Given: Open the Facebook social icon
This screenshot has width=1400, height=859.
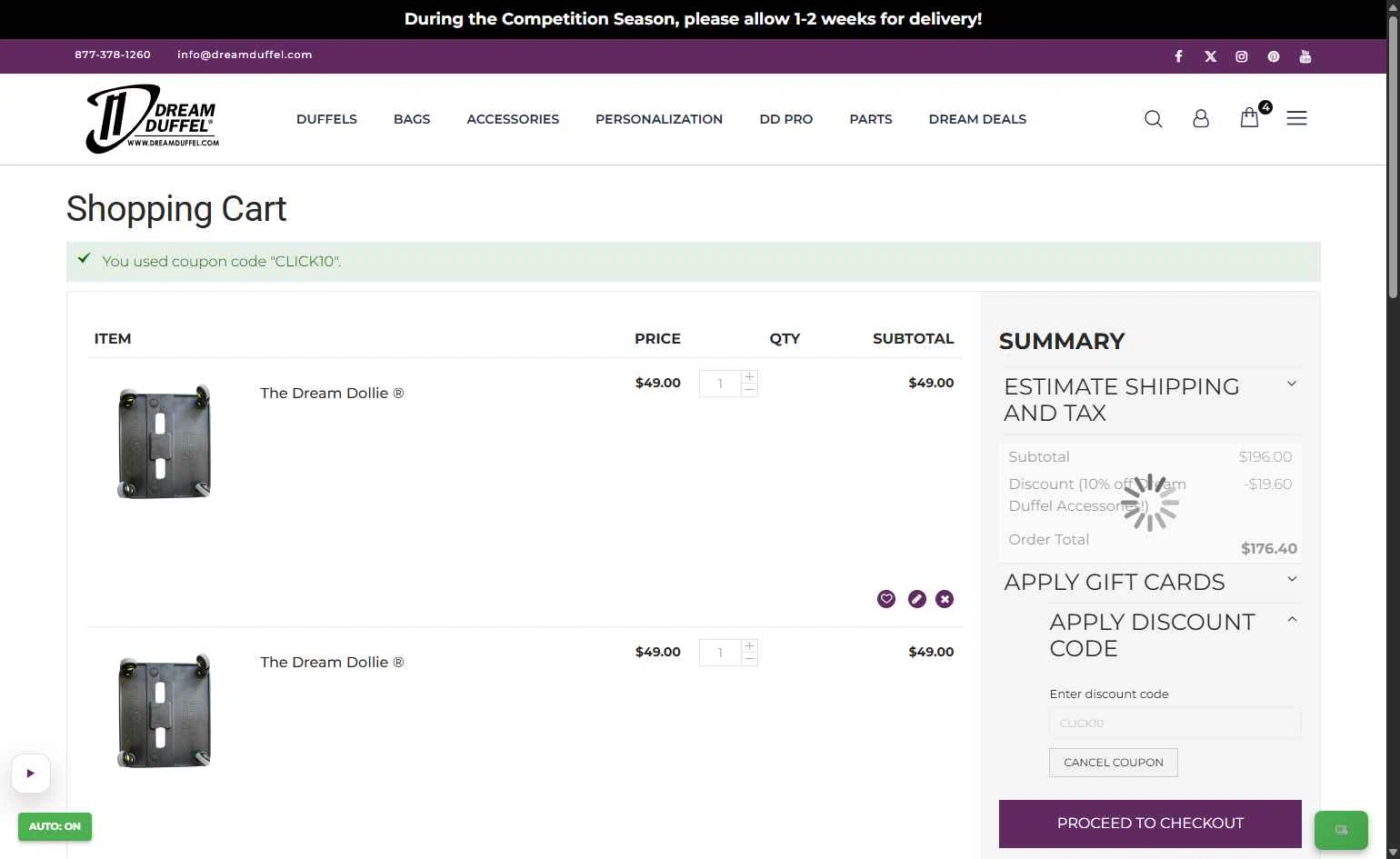Looking at the screenshot, I should point(1178,56).
